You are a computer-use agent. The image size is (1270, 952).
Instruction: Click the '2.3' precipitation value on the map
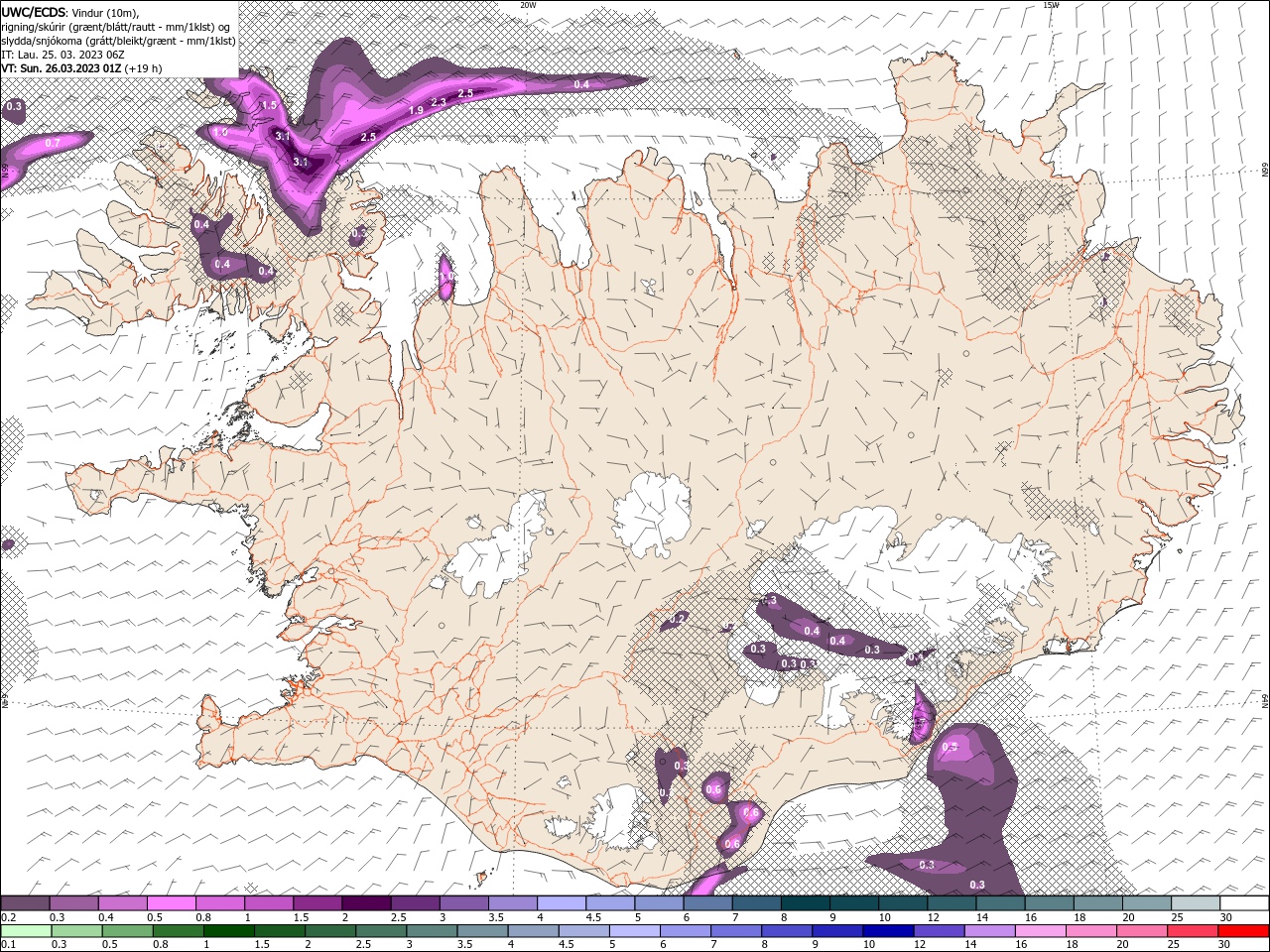[x=439, y=101]
